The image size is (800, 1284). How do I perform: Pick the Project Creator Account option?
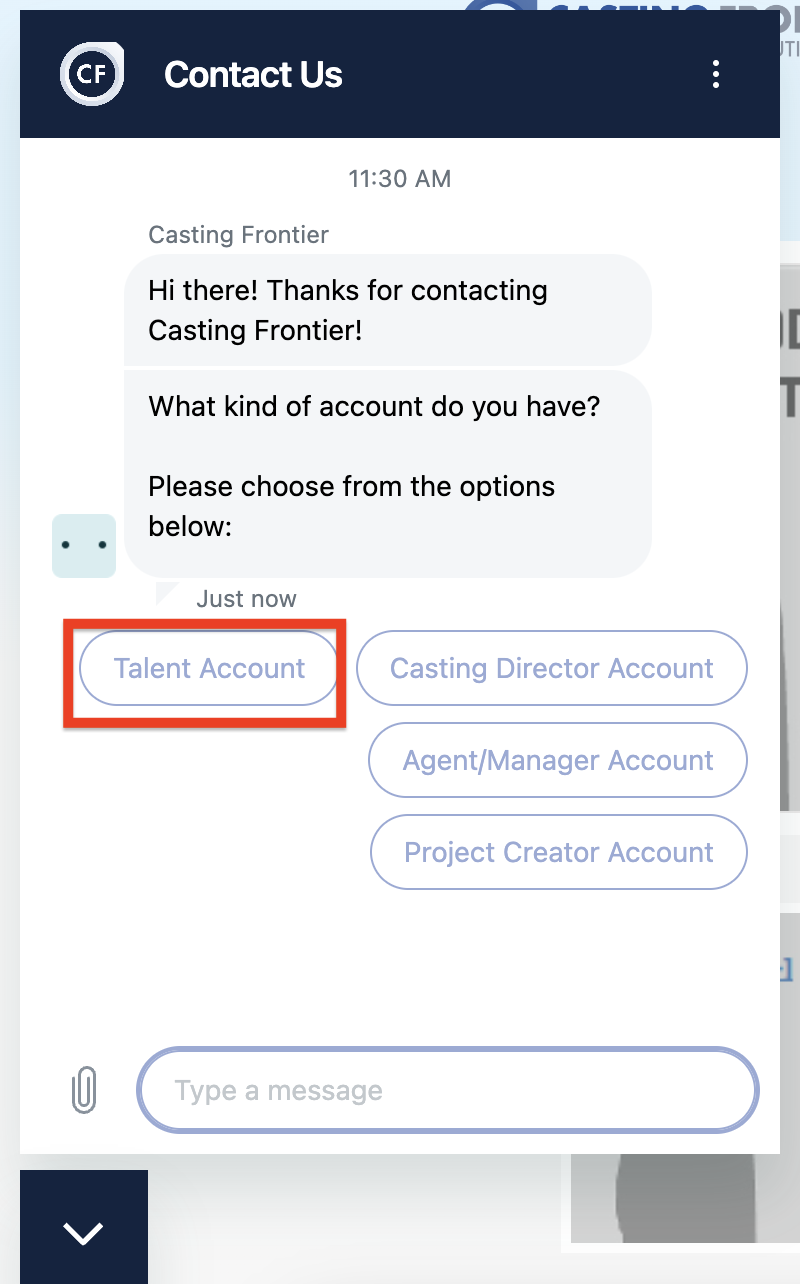click(x=559, y=852)
